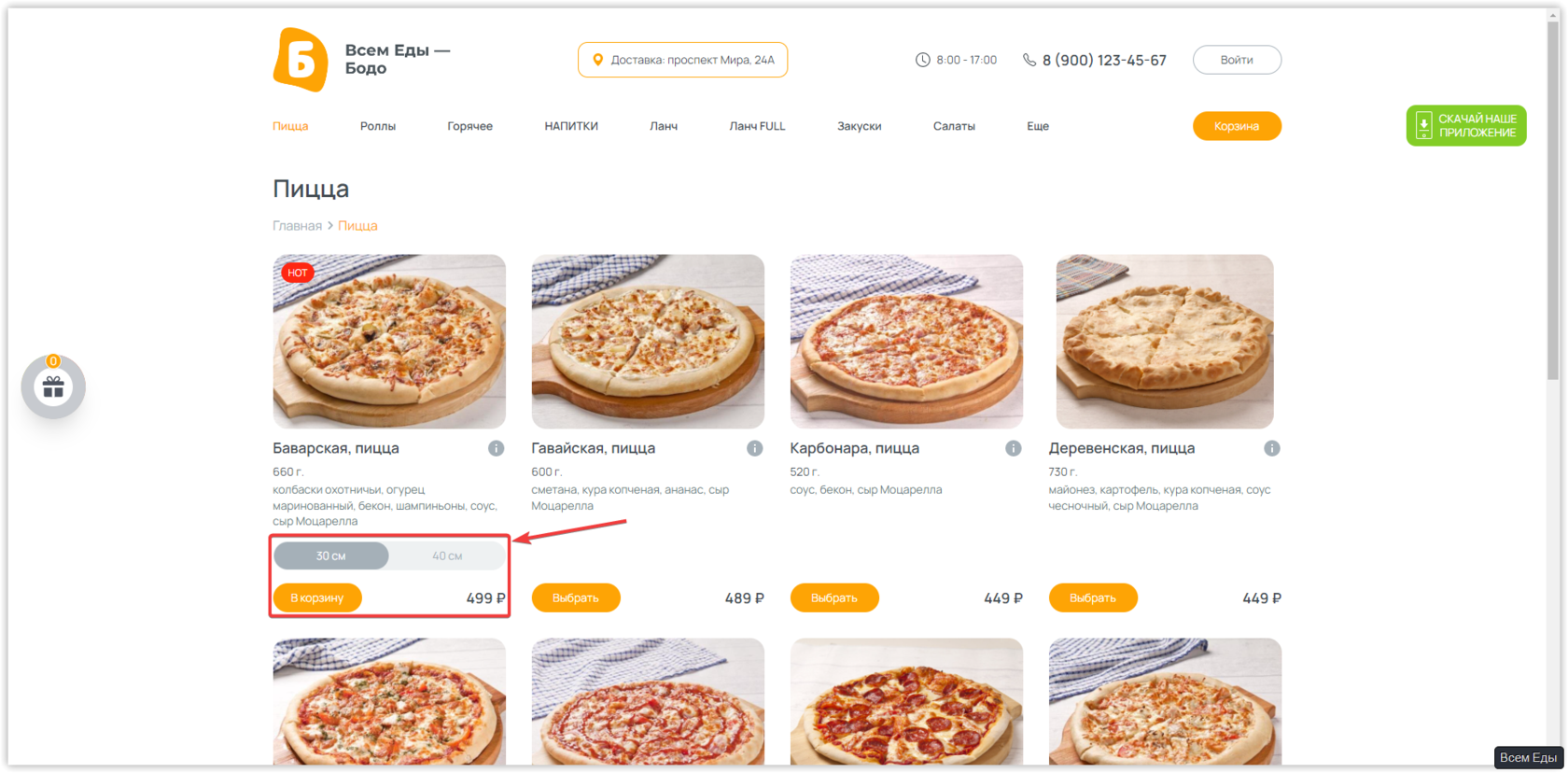
Task: Open the Салаты menu section
Action: tap(954, 126)
